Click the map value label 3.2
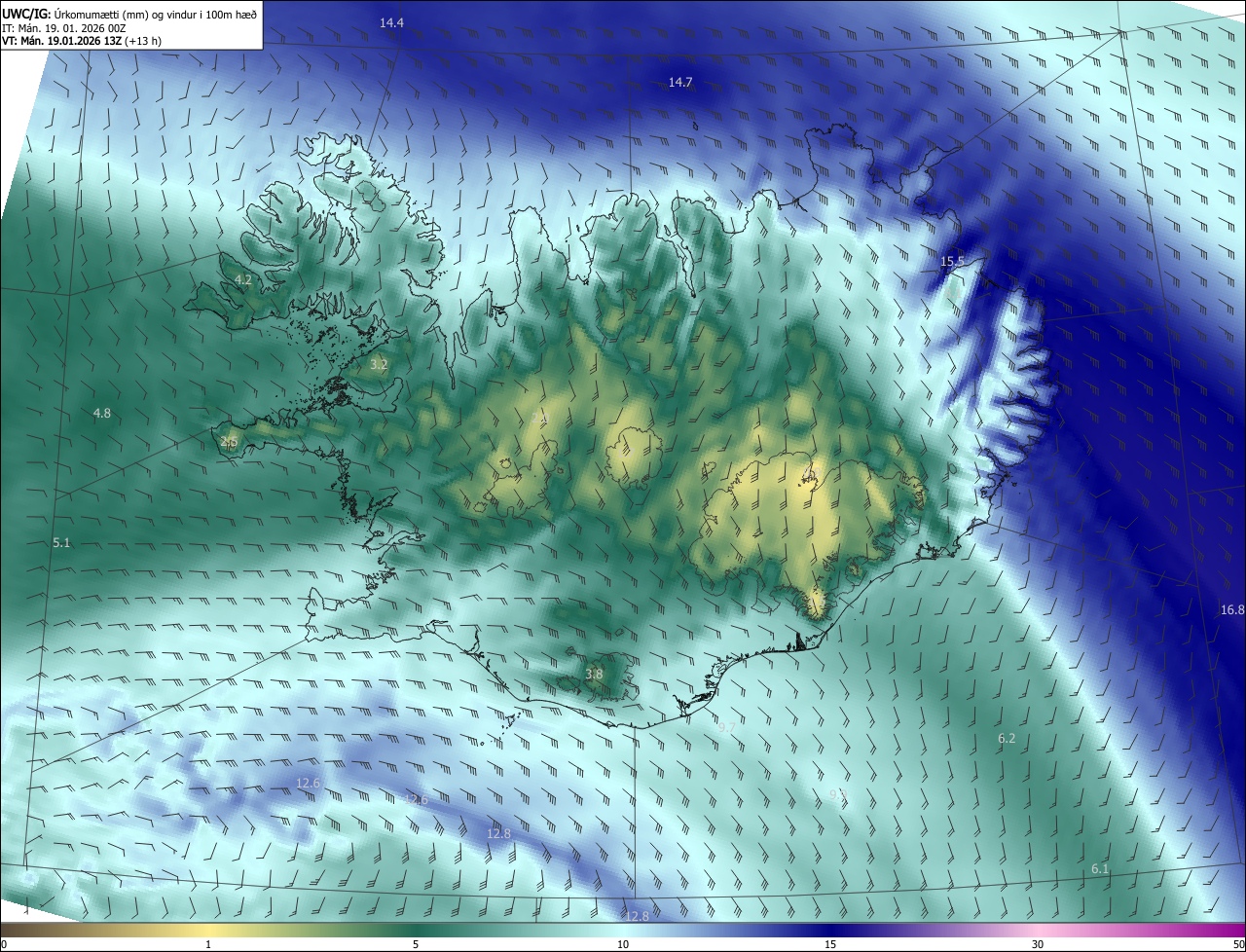This screenshot has height=952, width=1246. [x=379, y=365]
